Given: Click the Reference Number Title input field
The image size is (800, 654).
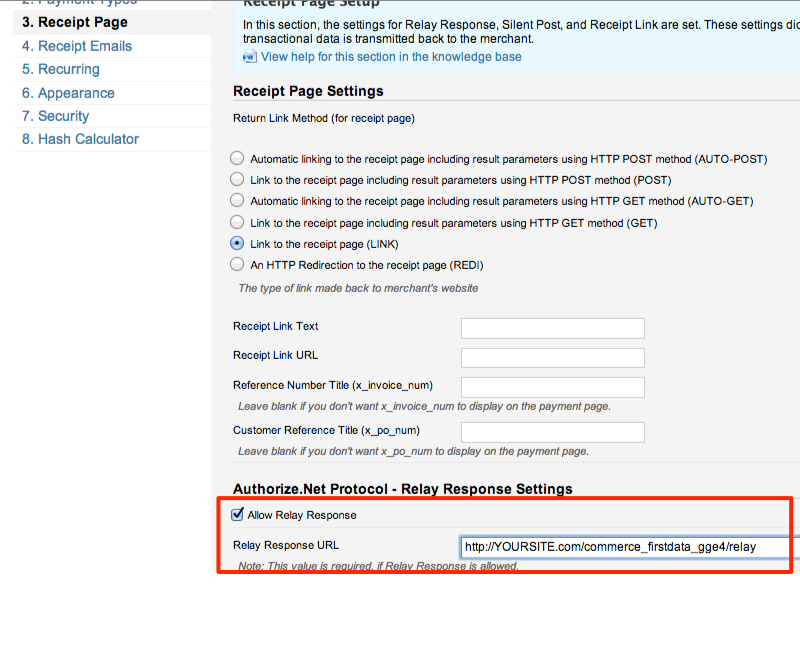Looking at the screenshot, I should coord(552,387).
